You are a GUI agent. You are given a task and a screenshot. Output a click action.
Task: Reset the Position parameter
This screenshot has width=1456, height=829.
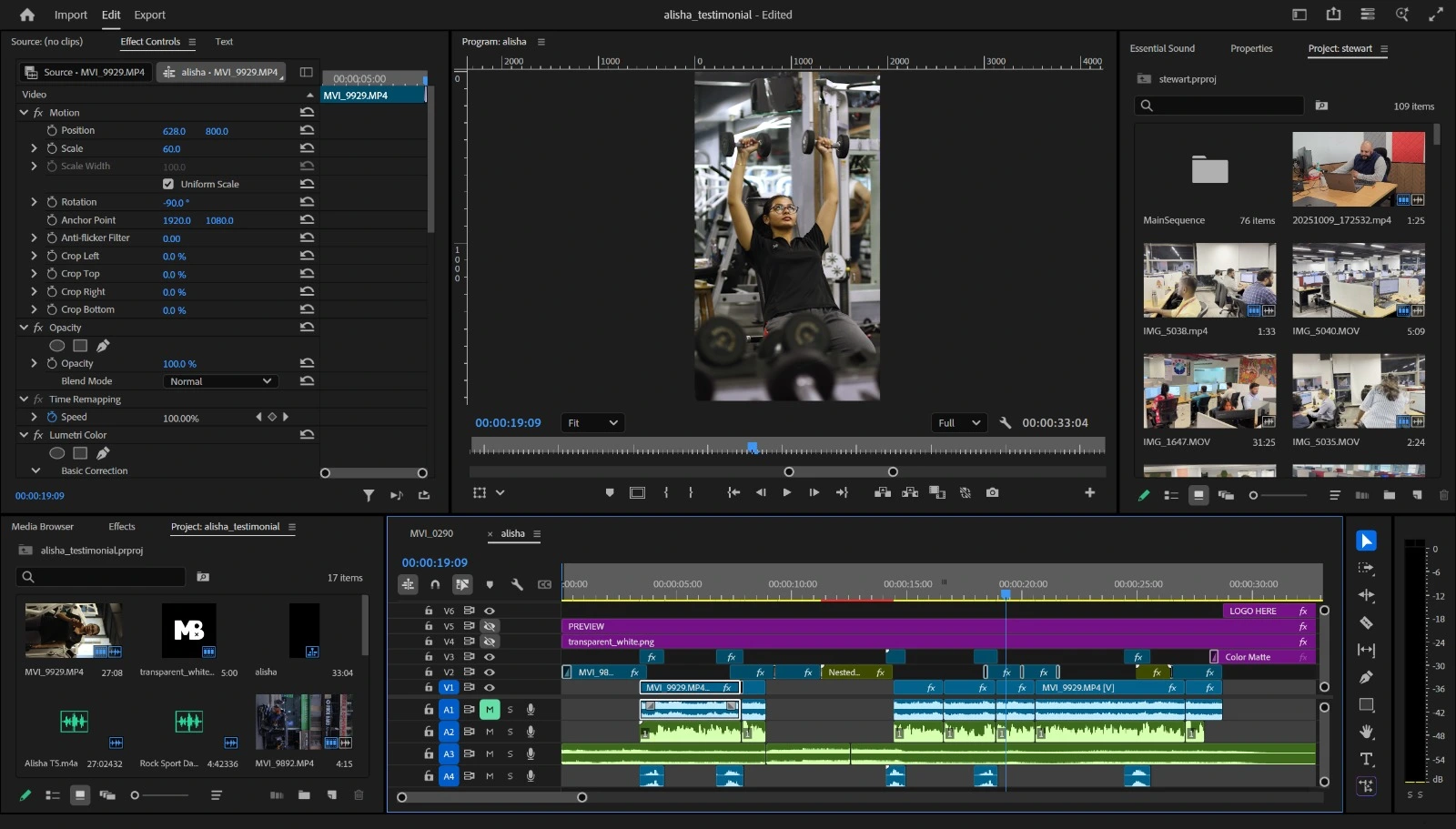(307, 131)
